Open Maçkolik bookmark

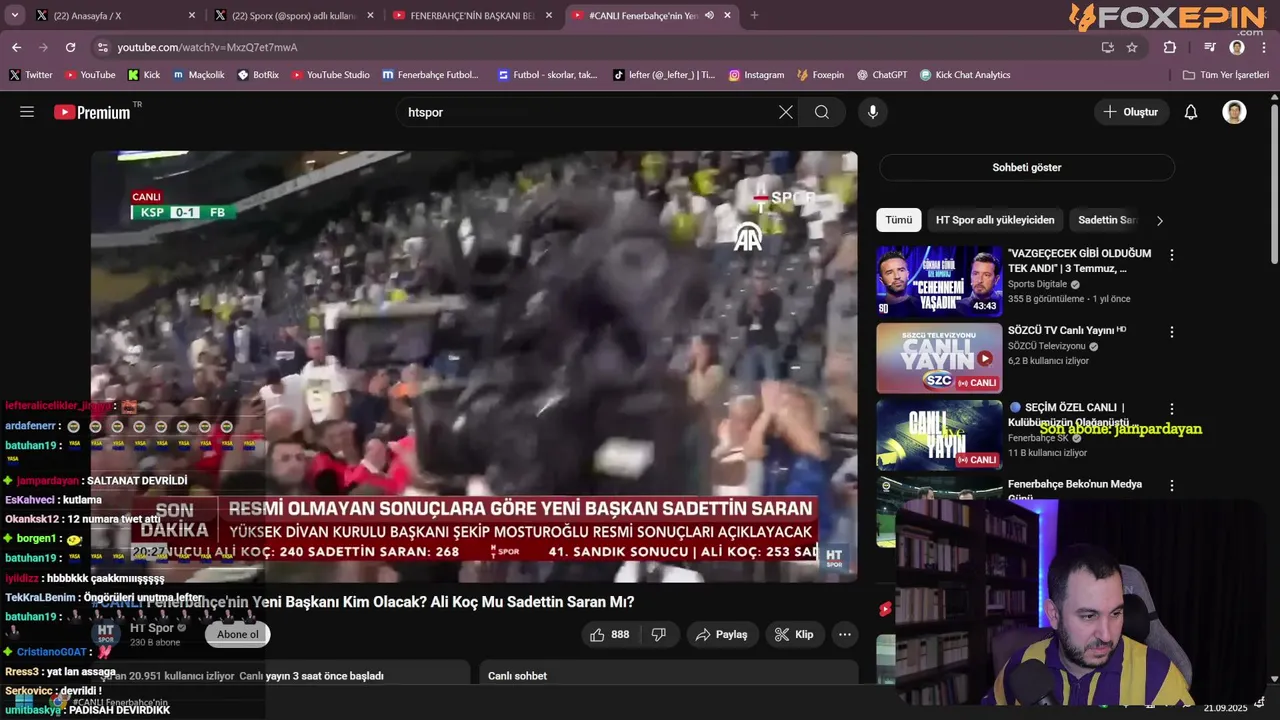click(198, 75)
